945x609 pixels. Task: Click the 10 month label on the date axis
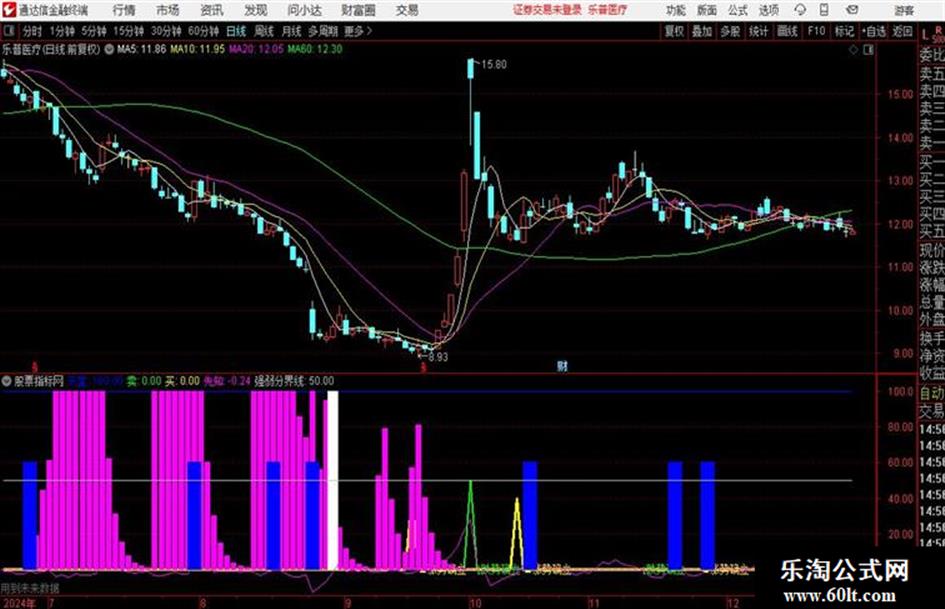click(476, 602)
